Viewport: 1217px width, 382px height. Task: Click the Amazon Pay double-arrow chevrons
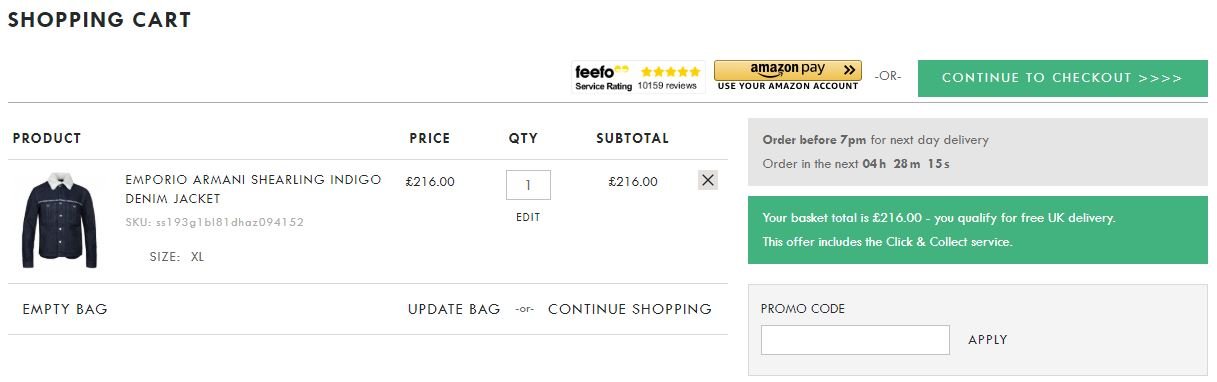coord(848,70)
